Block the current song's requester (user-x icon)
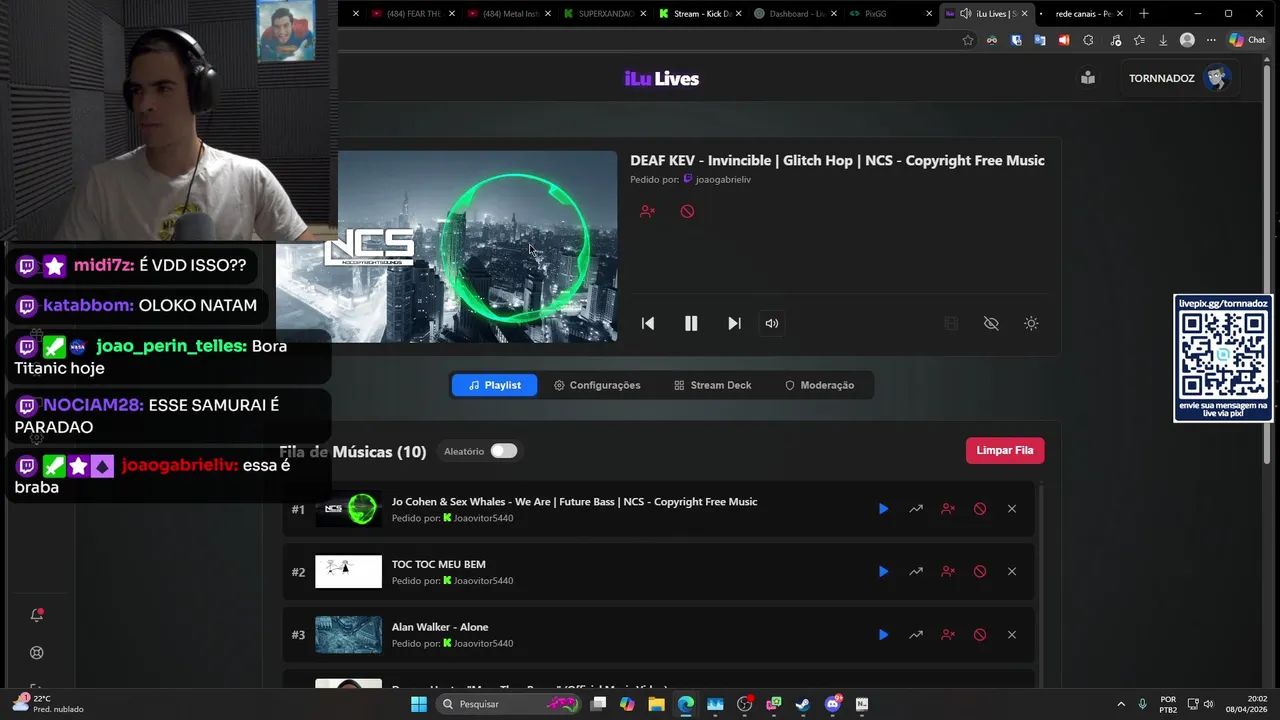Screen dimensions: 1280x720 [x=647, y=211]
